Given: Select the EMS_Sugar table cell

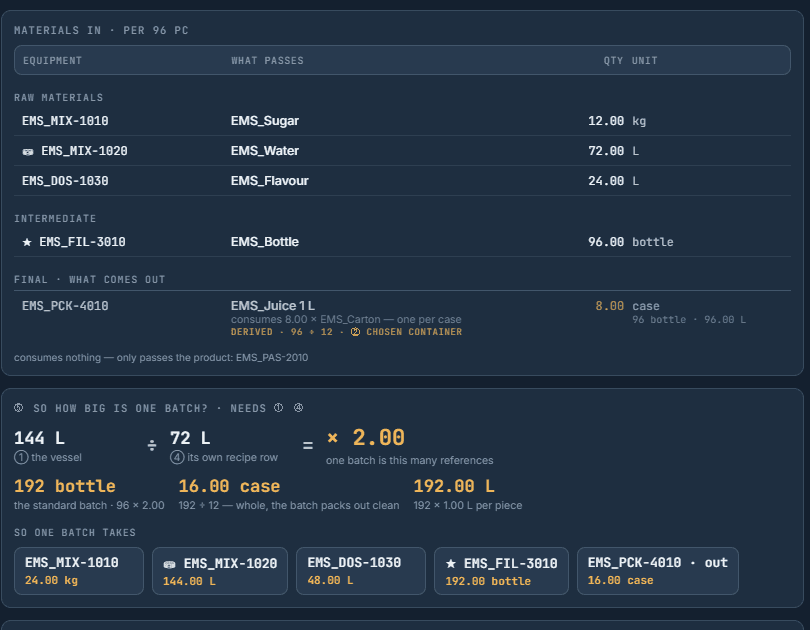Looking at the screenshot, I should [264, 121].
